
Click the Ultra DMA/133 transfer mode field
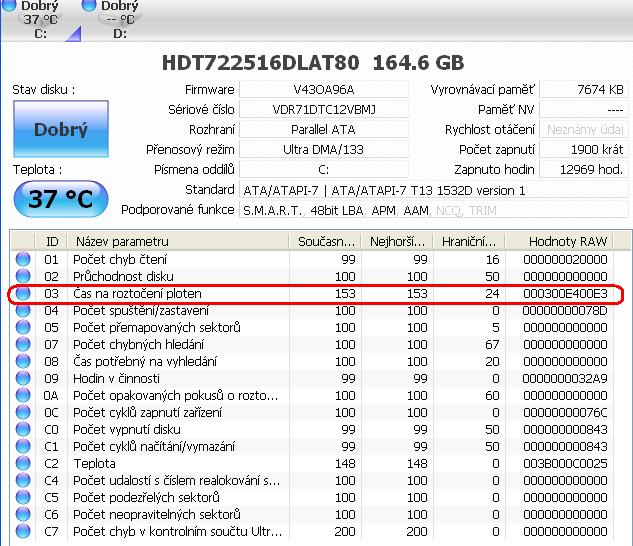pos(324,149)
